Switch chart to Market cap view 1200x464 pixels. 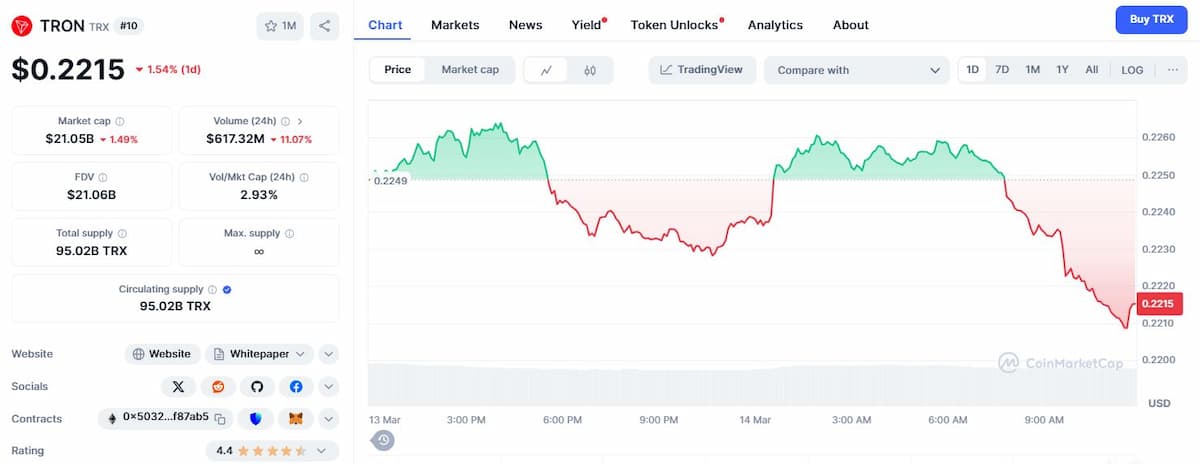[470, 70]
